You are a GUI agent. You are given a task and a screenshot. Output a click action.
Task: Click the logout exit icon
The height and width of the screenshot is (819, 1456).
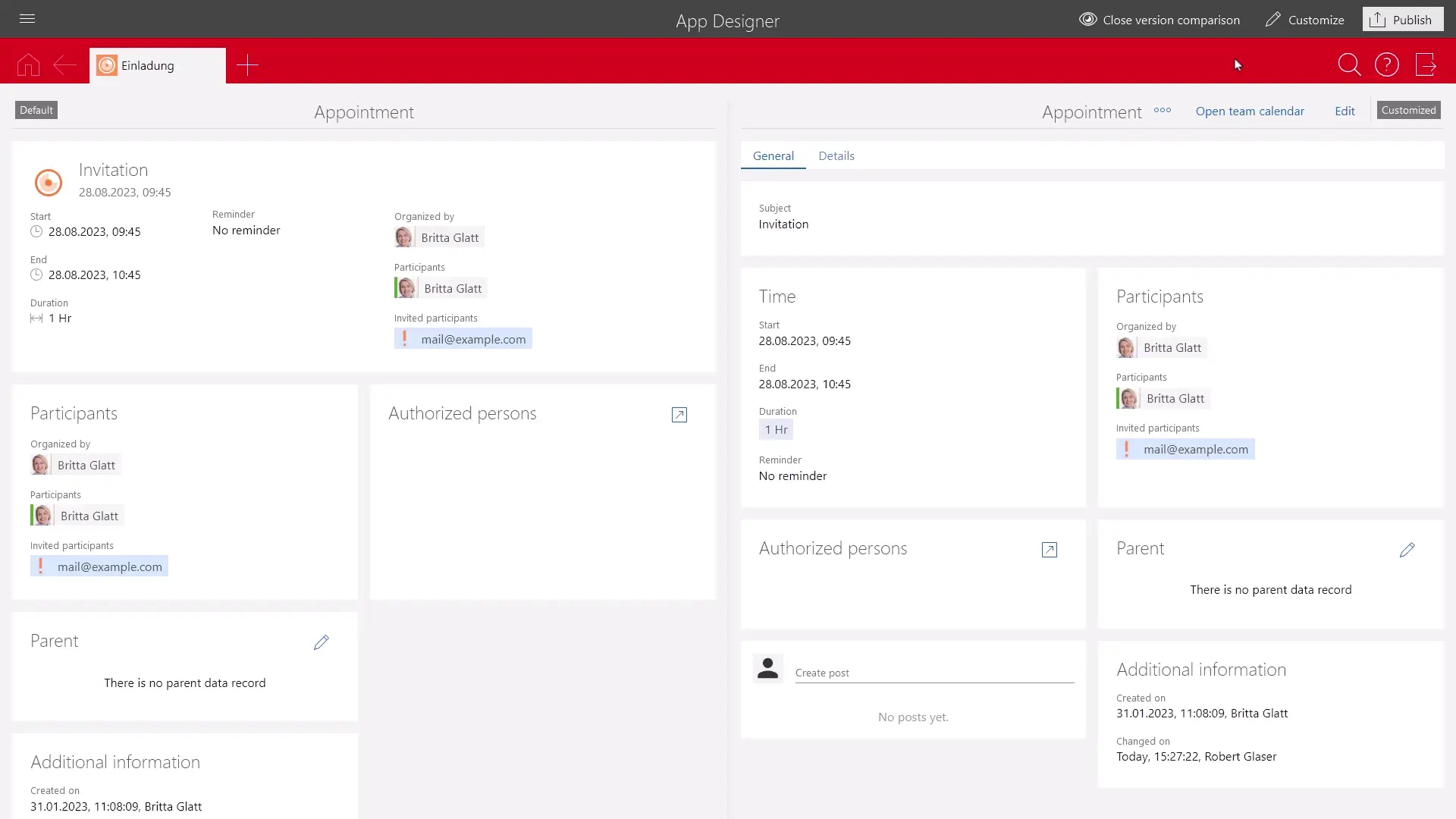coord(1426,65)
